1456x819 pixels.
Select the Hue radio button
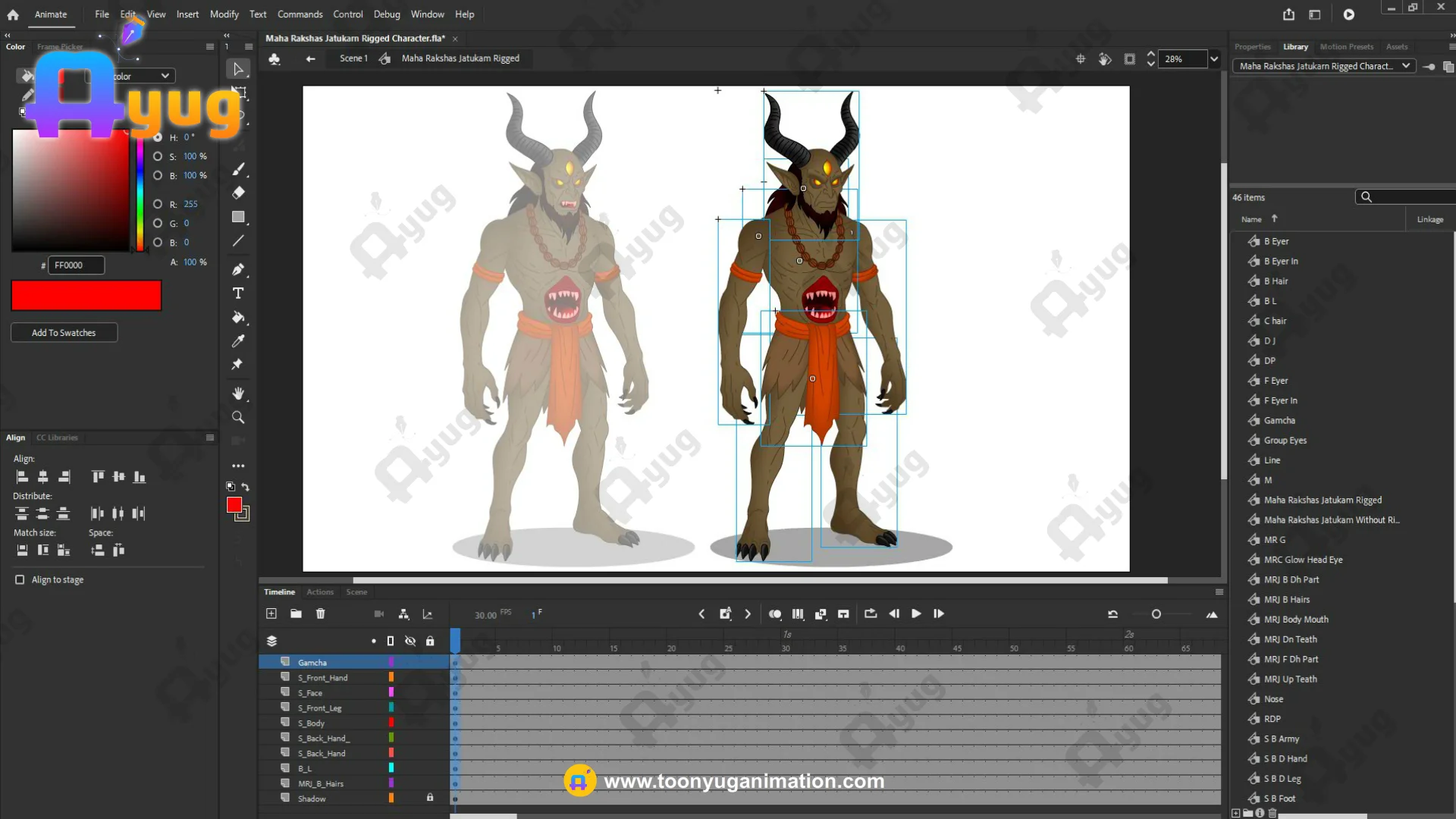[x=158, y=137]
